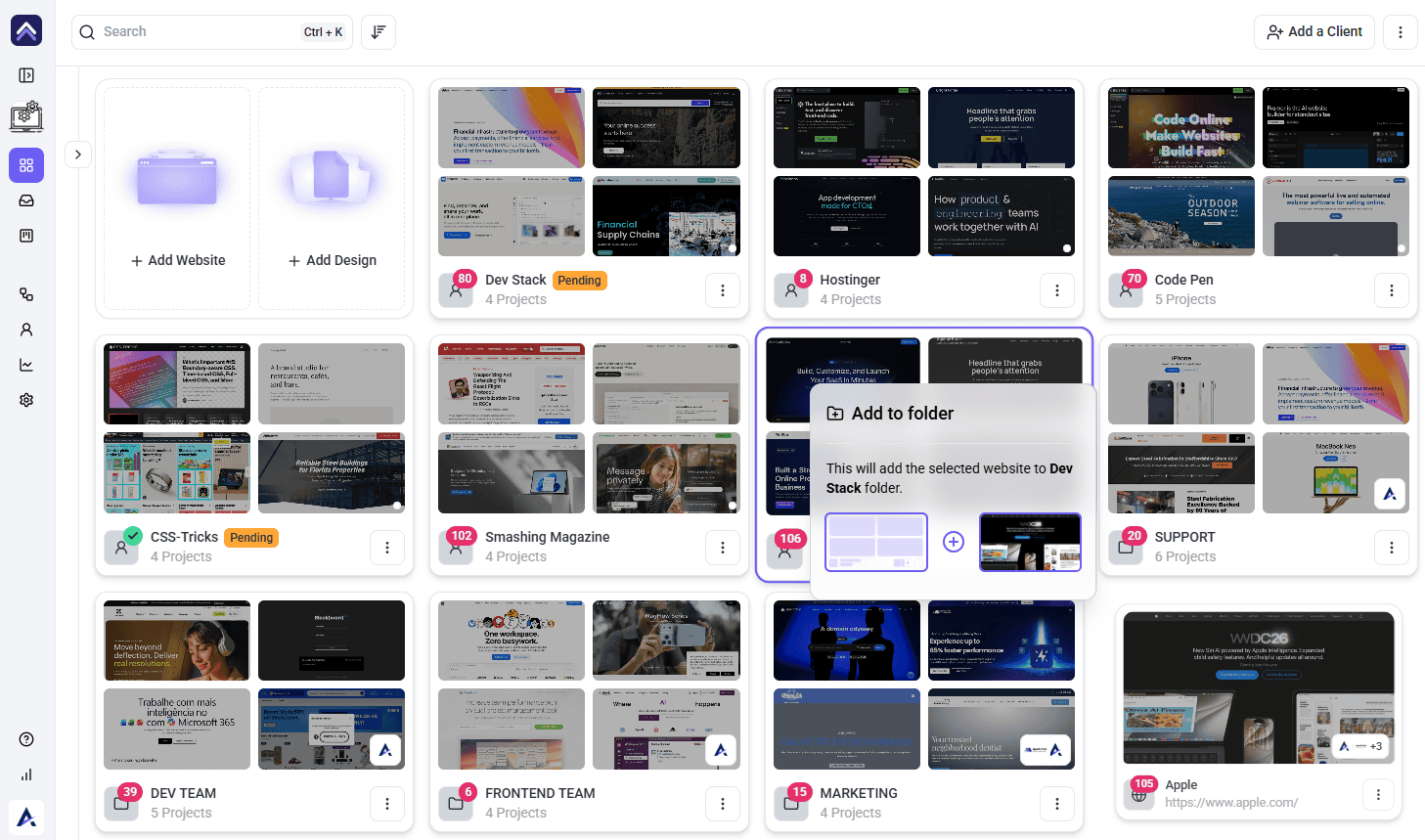1425x840 pixels.
Task: Open Code Pen three-dot menu
Action: [1392, 290]
